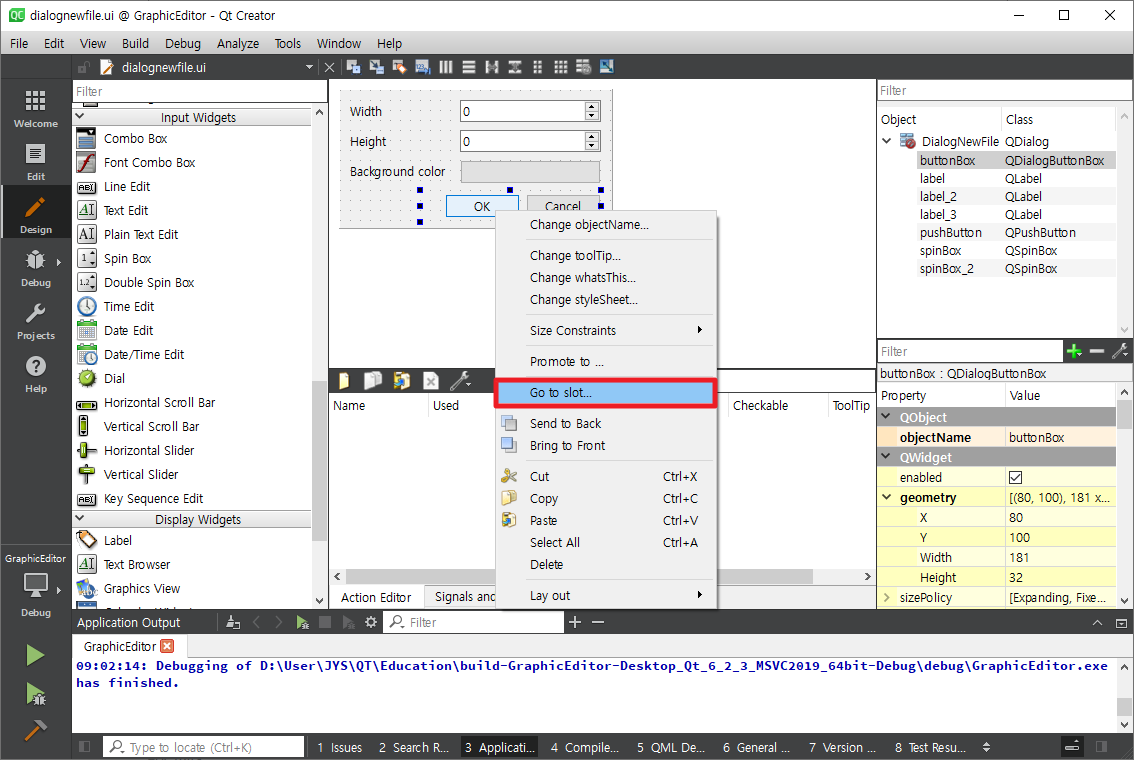Open Help mode in sidebar
Viewport: 1134px width, 760px height.
pyautogui.click(x=35, y=374)
